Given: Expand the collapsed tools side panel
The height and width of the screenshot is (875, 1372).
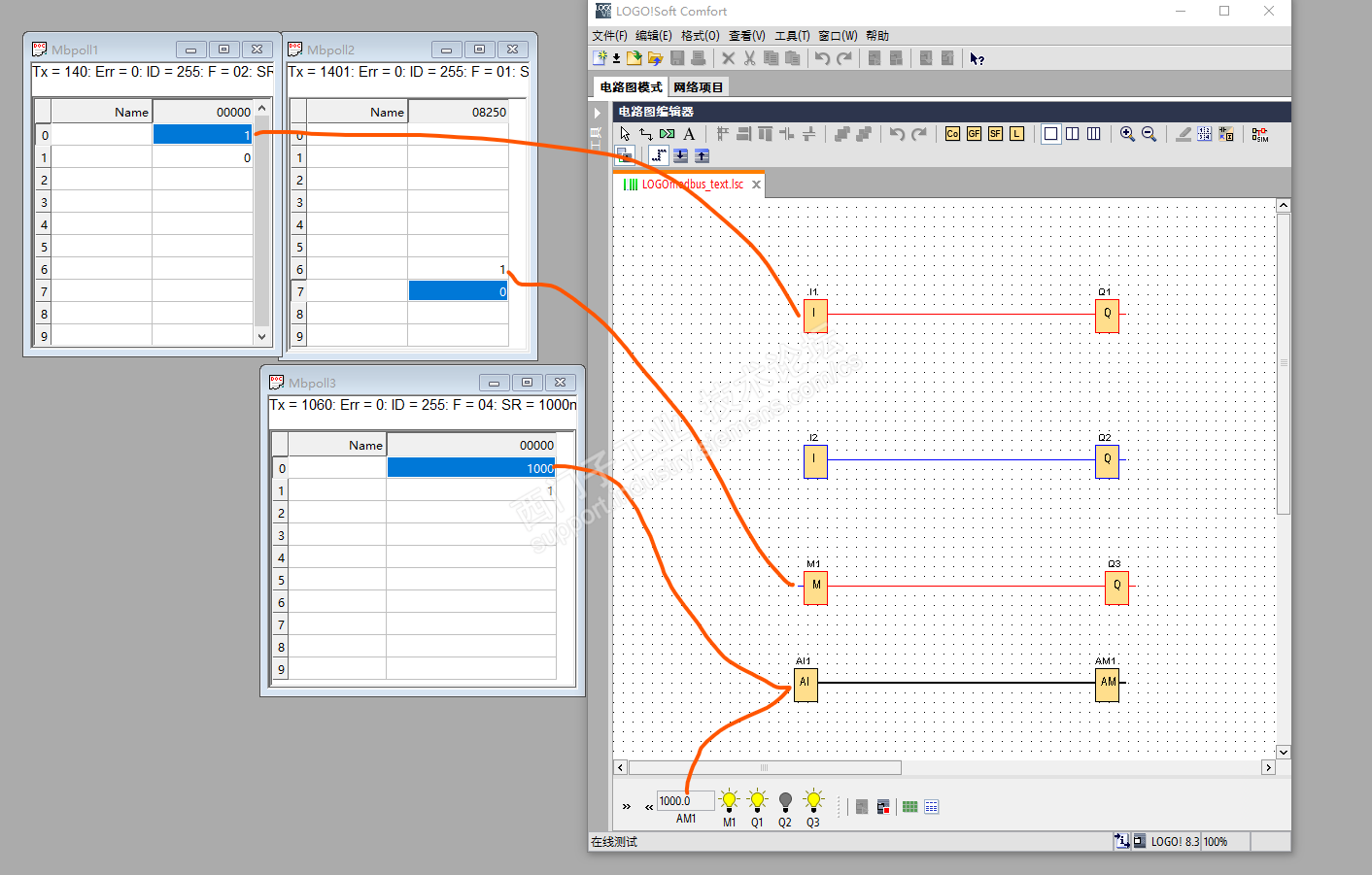Looking at the screenshot, I should pyautogui.click(x=598, y=113).
